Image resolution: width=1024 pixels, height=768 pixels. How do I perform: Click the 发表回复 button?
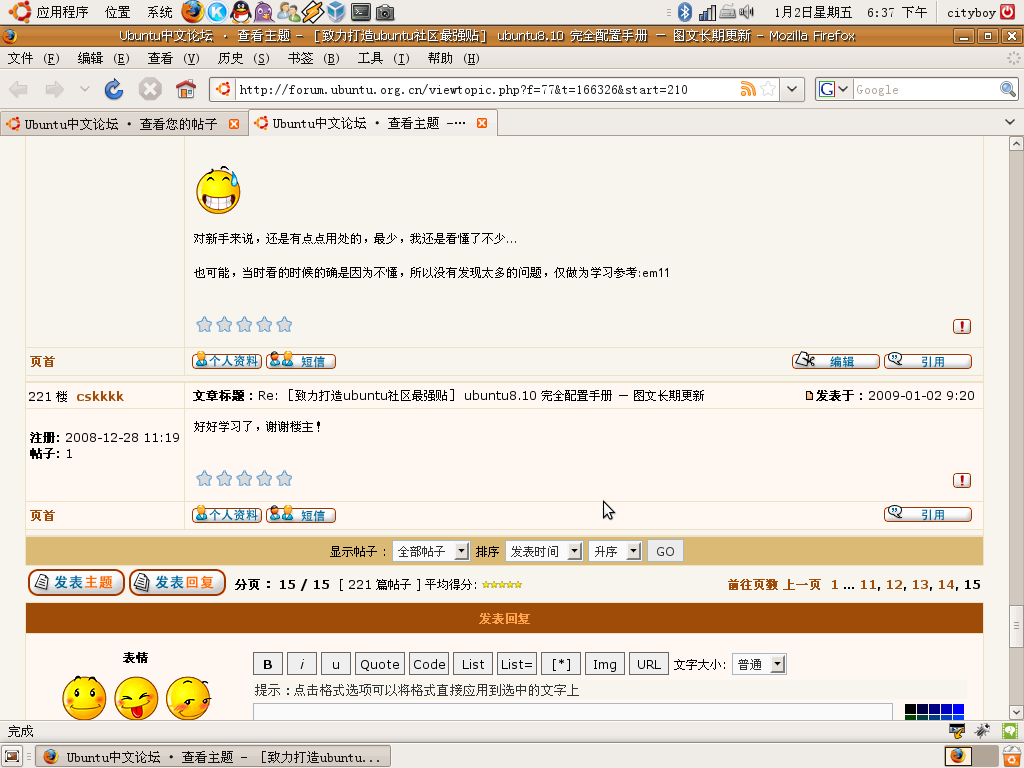point(177,583)
